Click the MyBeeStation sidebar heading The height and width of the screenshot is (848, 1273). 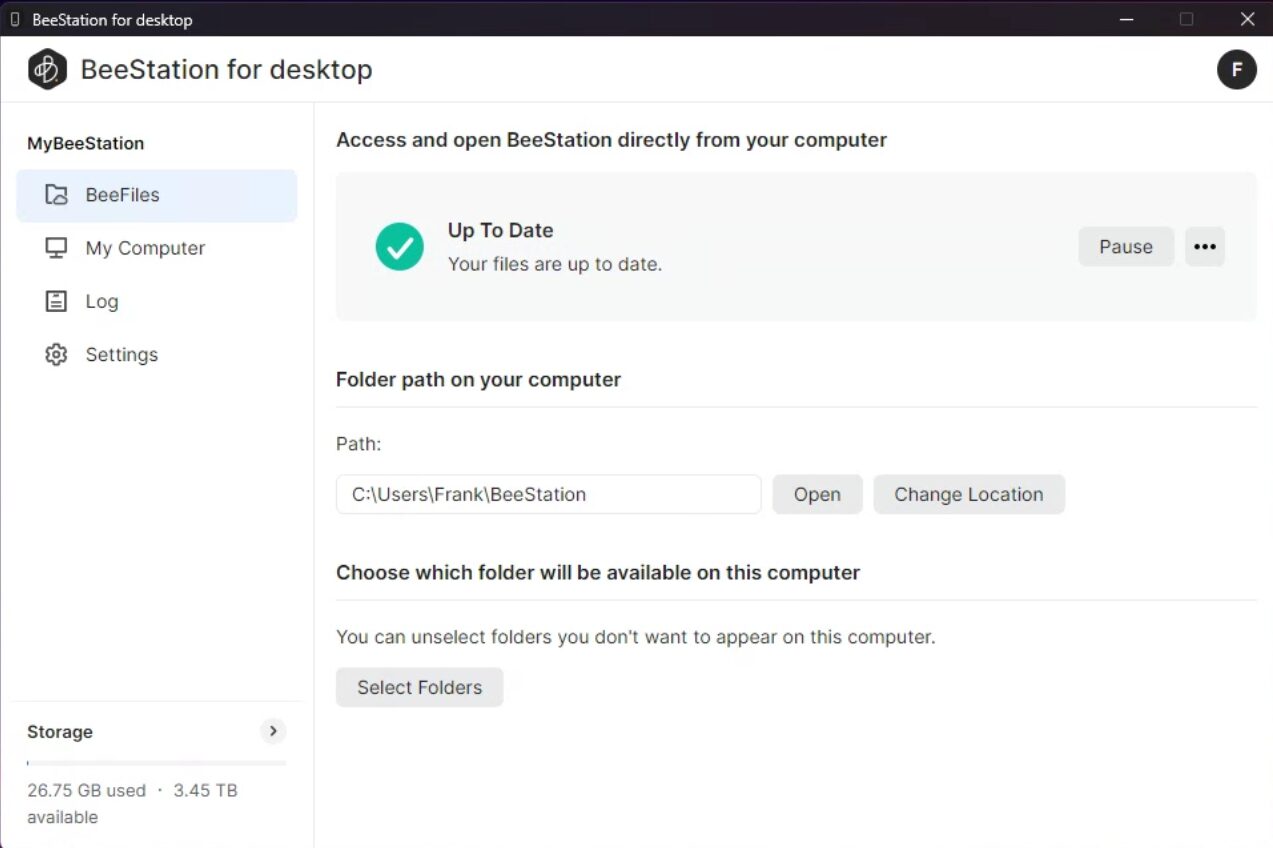[86, 143]
